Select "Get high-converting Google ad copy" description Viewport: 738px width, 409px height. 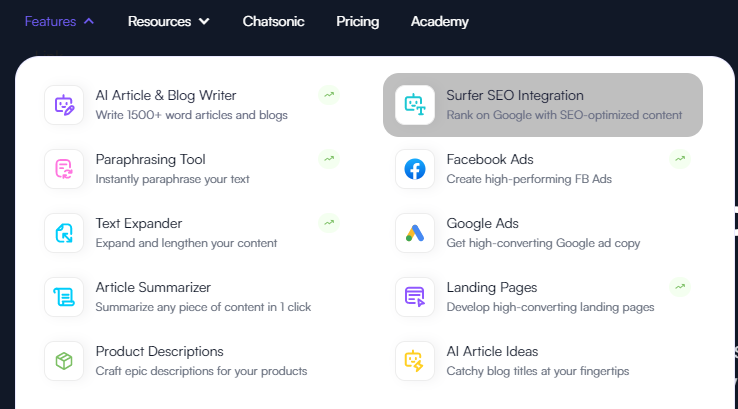pos(543,243)
